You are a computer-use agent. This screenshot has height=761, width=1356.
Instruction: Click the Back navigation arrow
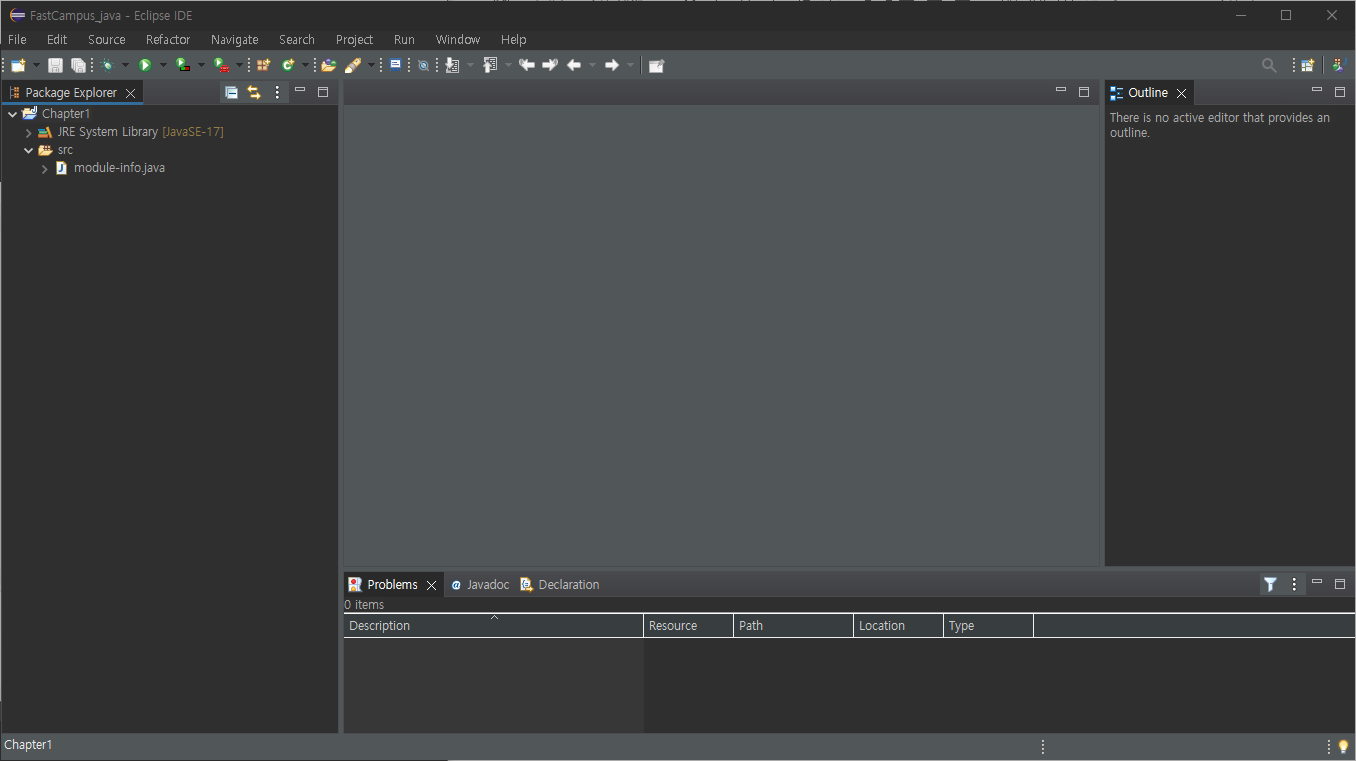(x=574, y=65)
